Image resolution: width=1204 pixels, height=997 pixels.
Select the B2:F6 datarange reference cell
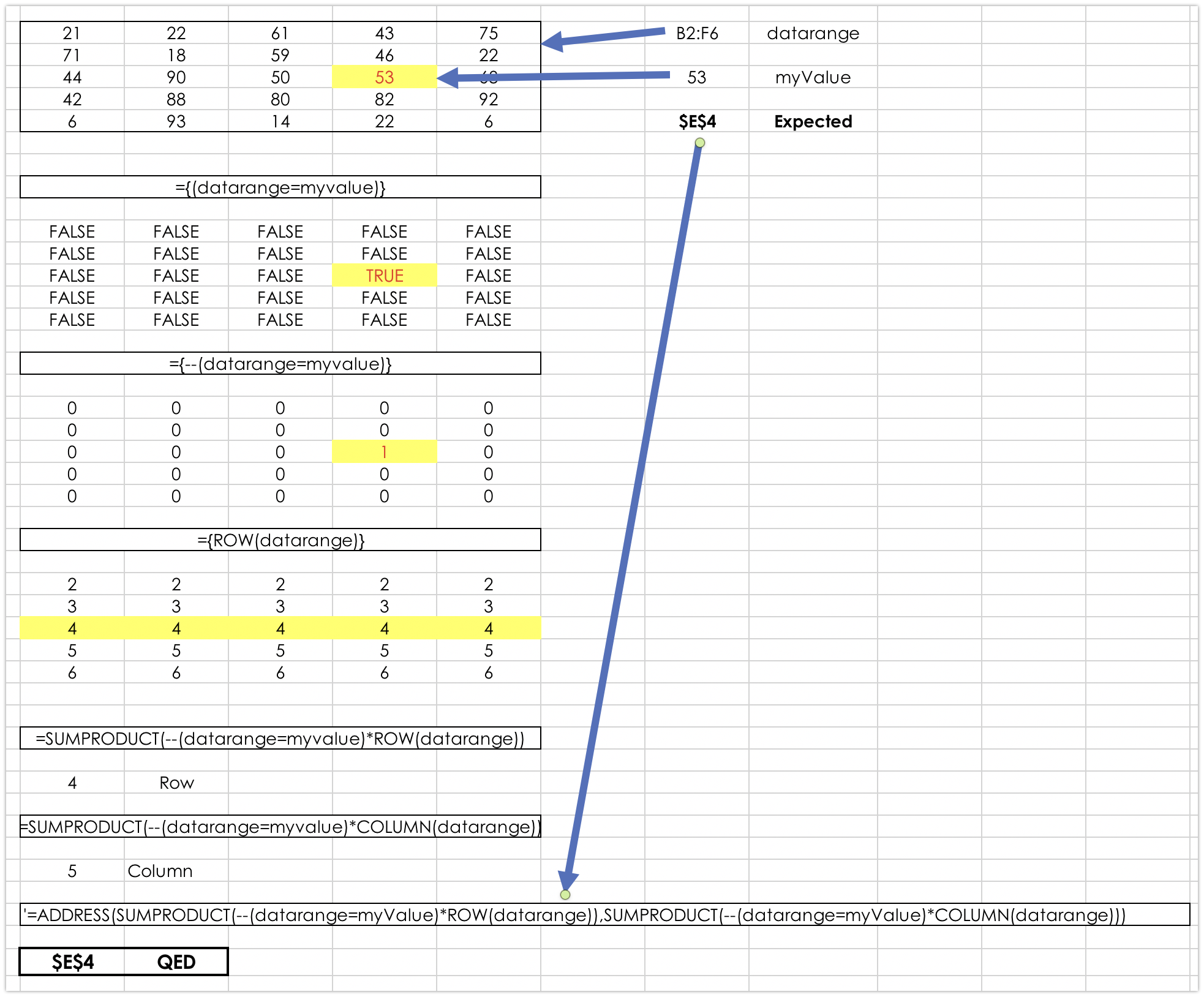click(697, 33)
